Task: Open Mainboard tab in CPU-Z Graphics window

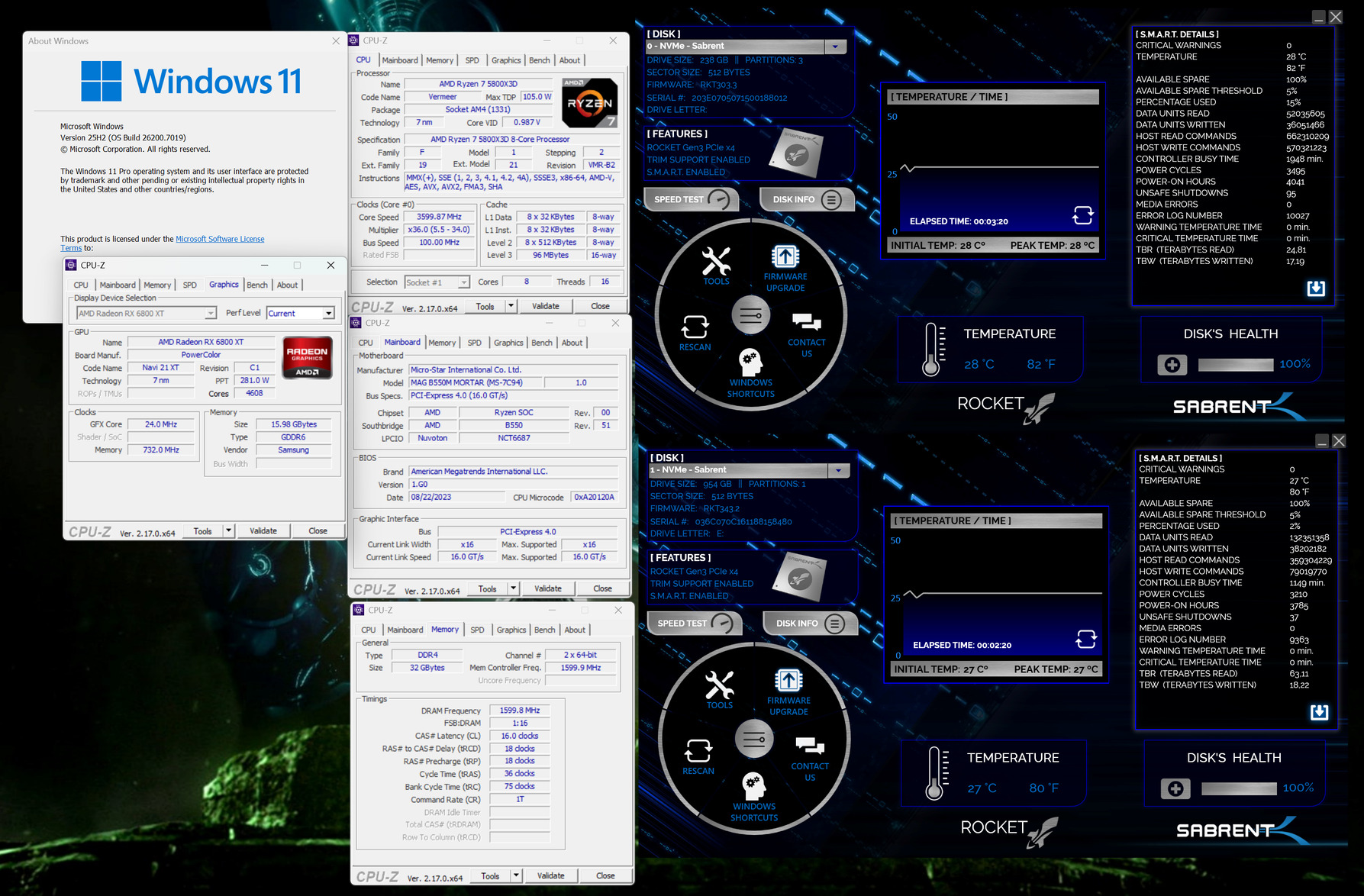Action: [x=118, y=285]
